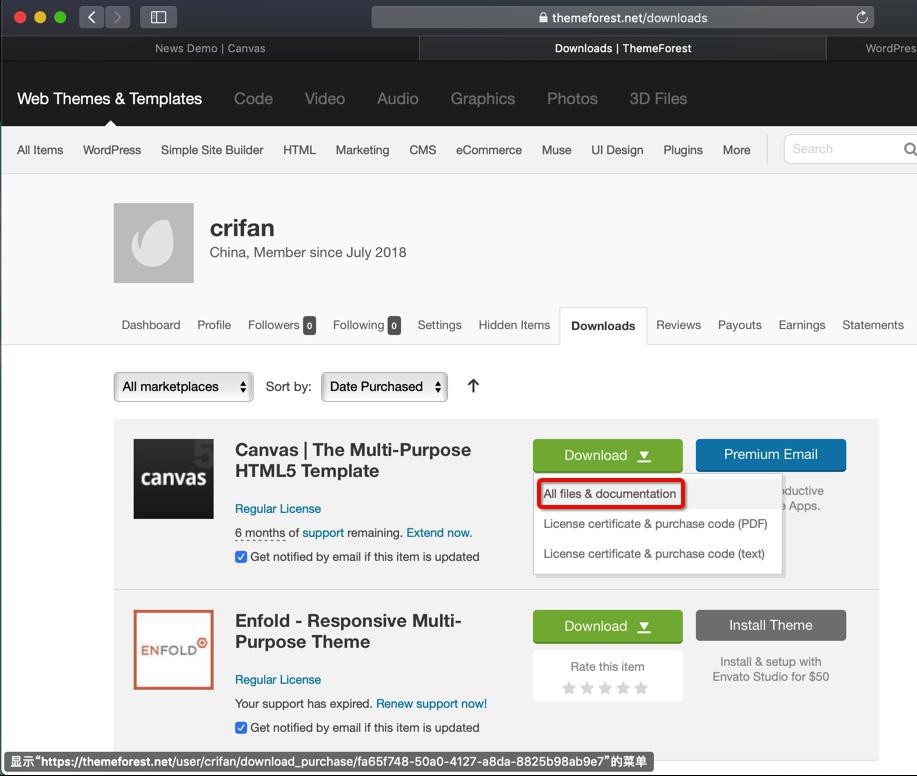The height and width of the screenshot is (776, 917).
Task: Browse the Plugins category
Action: tap(682, 150)
